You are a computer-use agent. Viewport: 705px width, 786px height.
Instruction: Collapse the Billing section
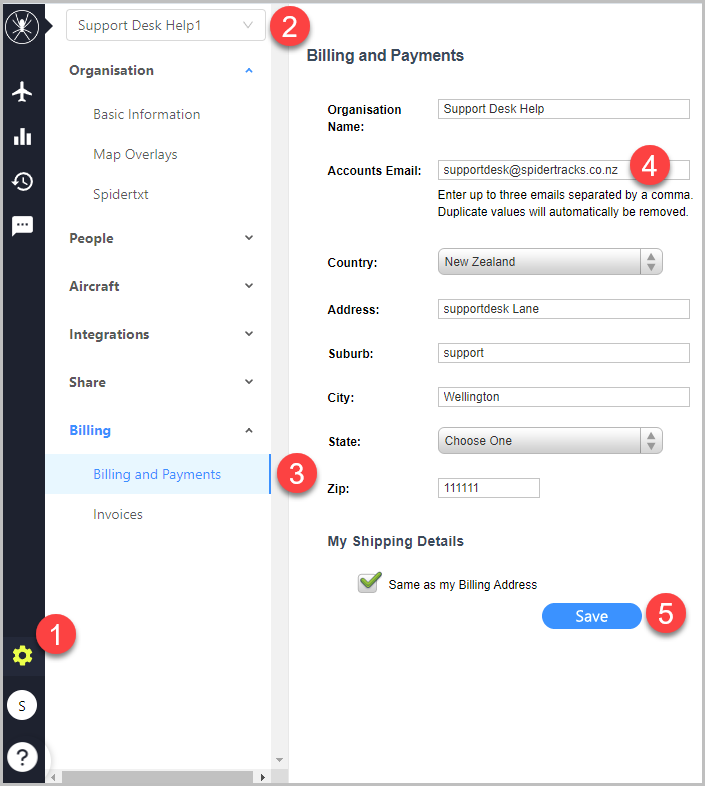(161, 431)
